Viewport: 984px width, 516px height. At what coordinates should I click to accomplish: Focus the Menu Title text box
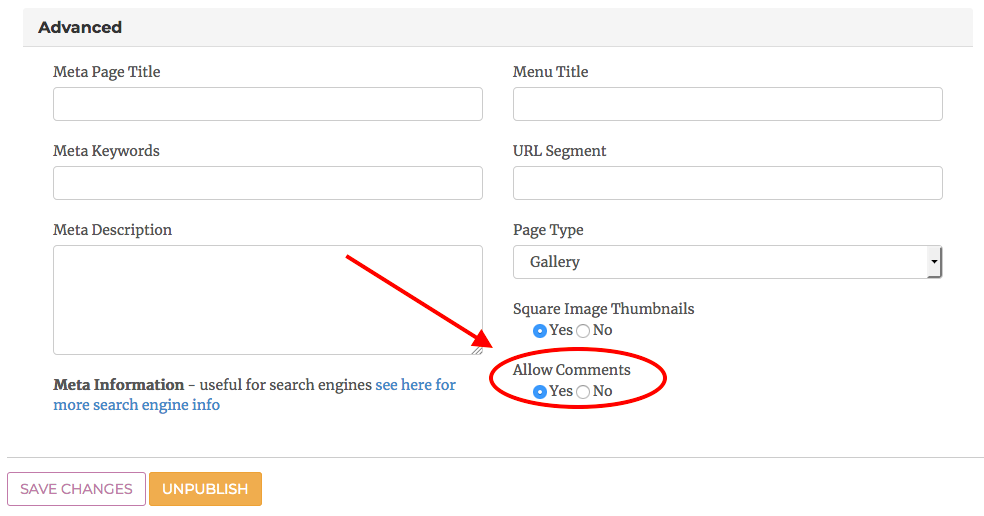point(727,104)
